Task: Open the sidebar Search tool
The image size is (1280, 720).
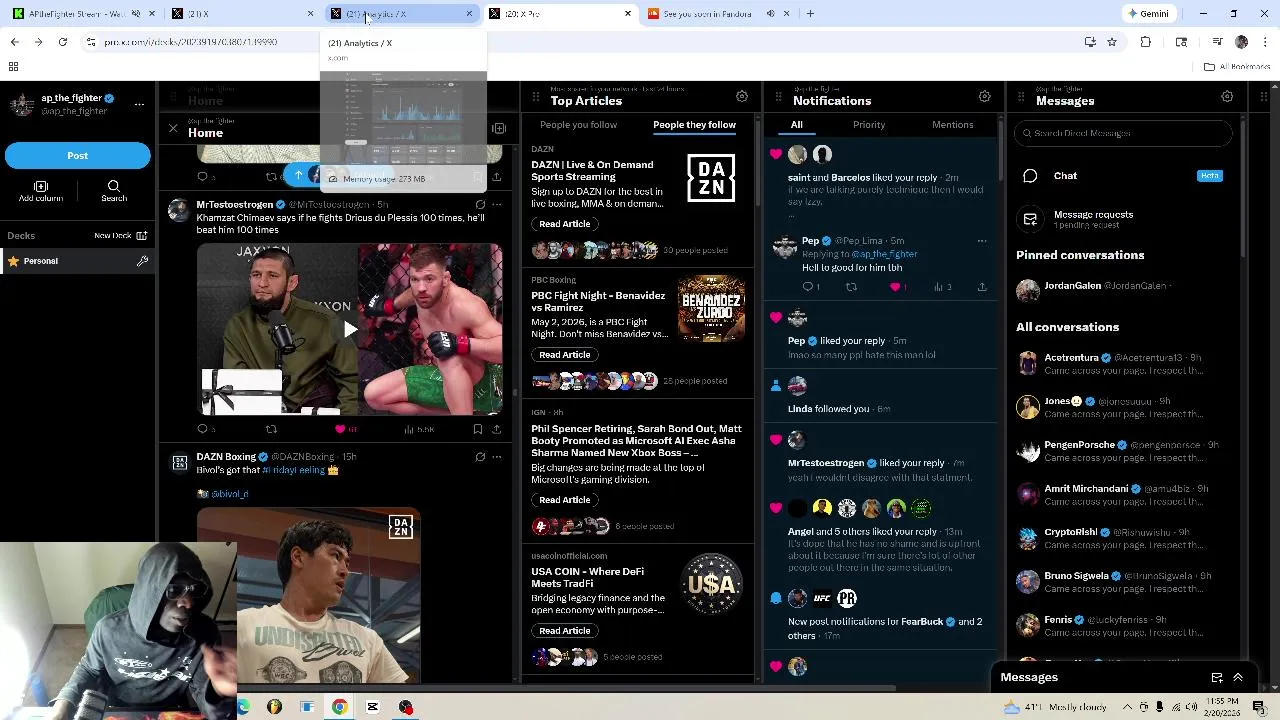Action: pyautogui.click(x=114, y=192)
